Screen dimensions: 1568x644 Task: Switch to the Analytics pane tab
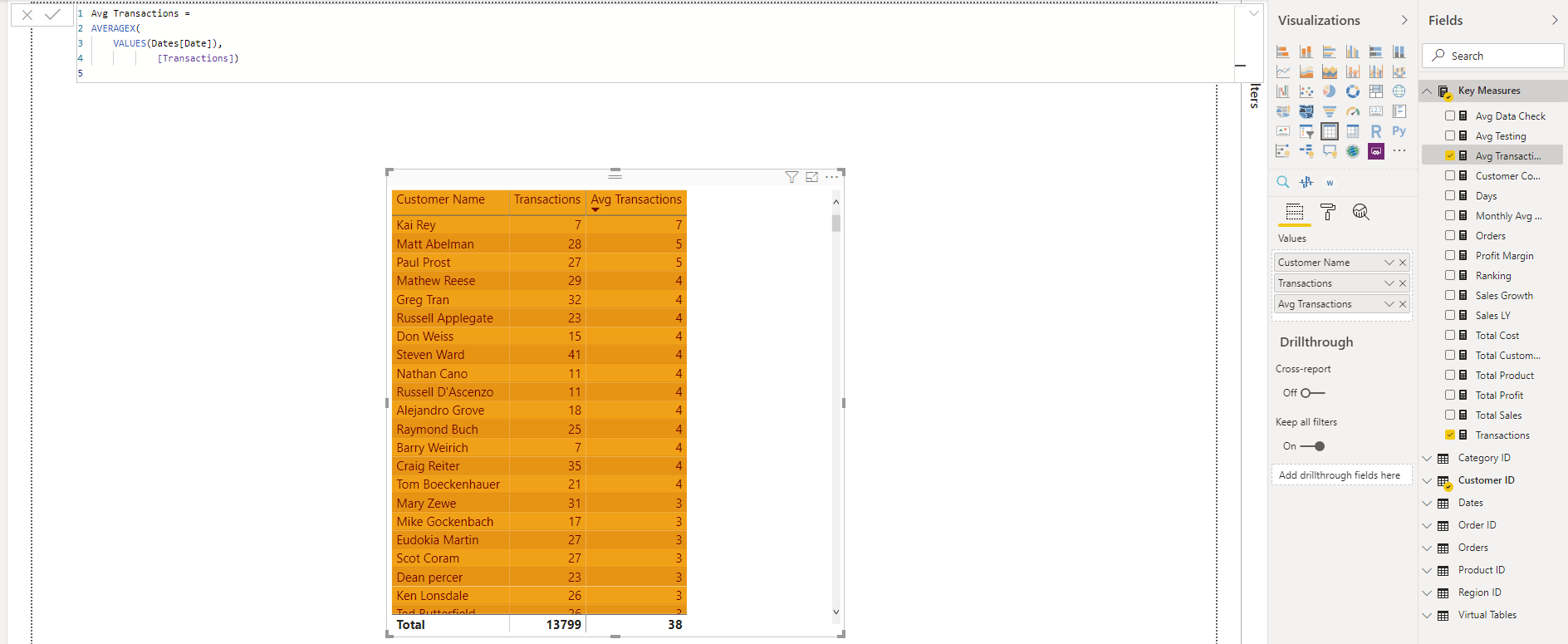point(1360,212)
